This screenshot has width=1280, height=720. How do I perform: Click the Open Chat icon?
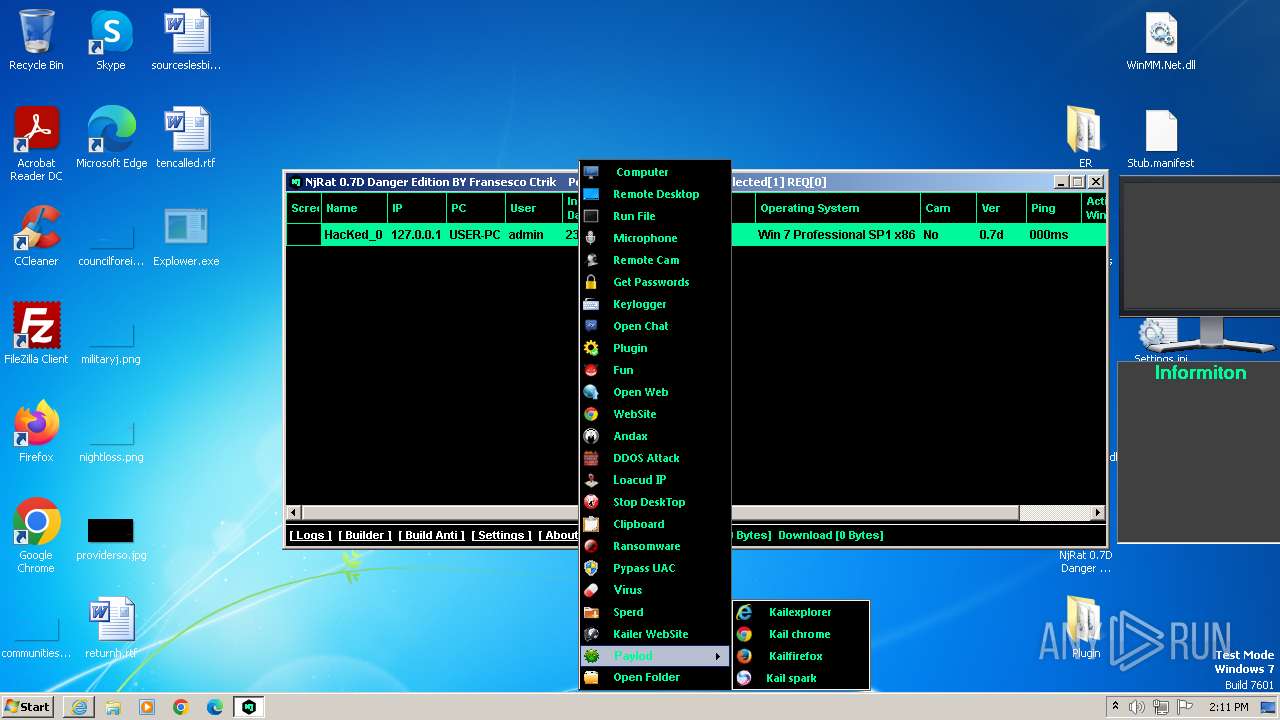(591, 326)
